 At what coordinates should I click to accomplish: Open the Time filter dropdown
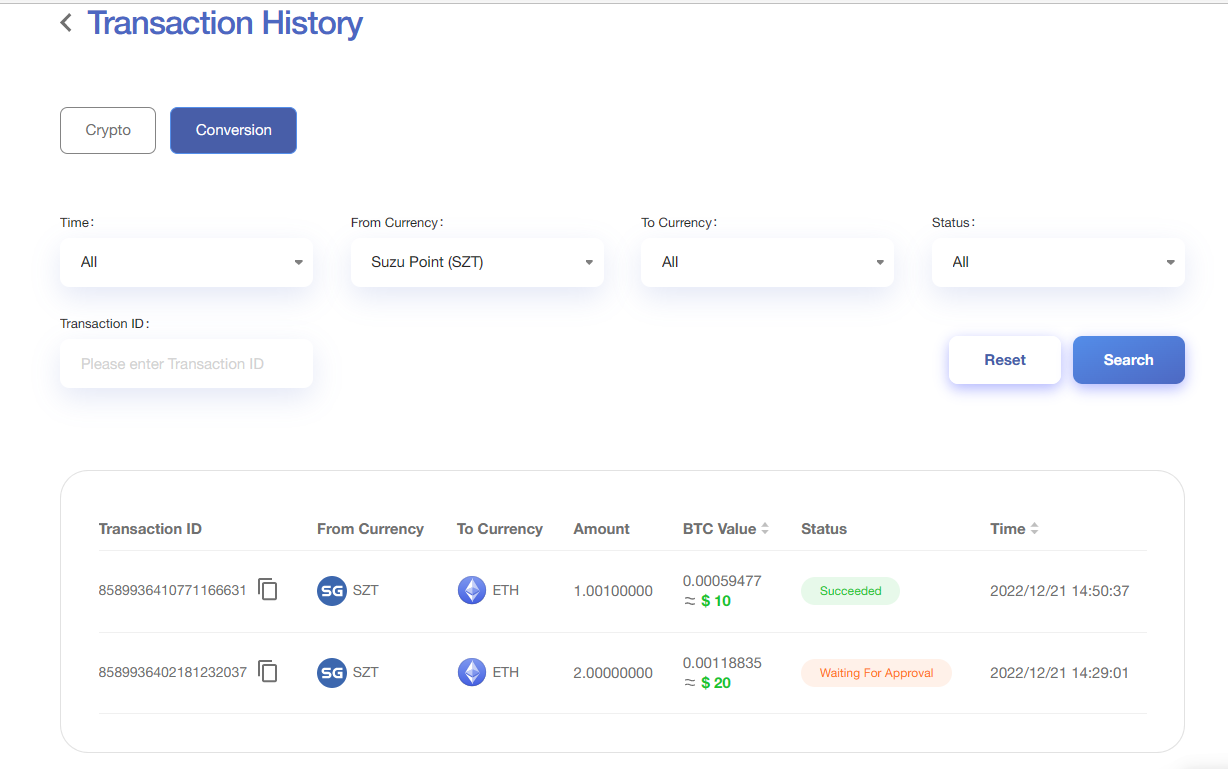(186, 262)
